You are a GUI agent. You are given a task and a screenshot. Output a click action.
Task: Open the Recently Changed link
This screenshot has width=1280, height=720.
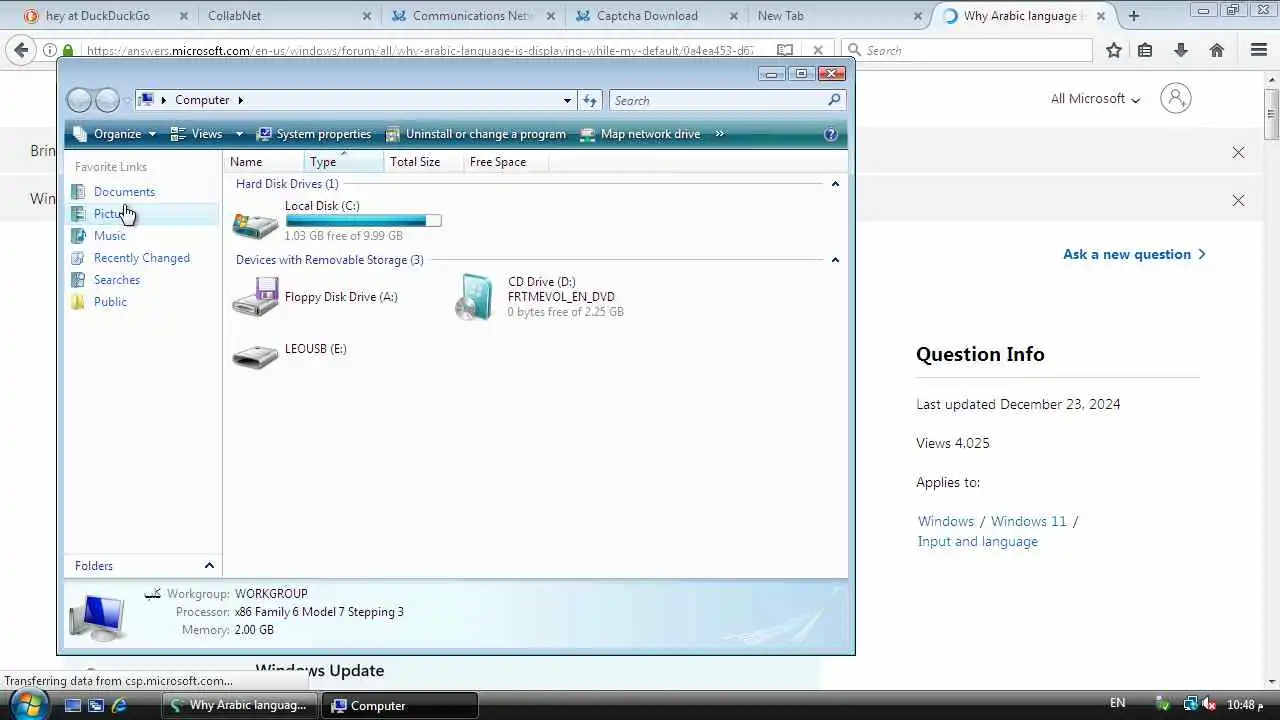coord(142,258)
